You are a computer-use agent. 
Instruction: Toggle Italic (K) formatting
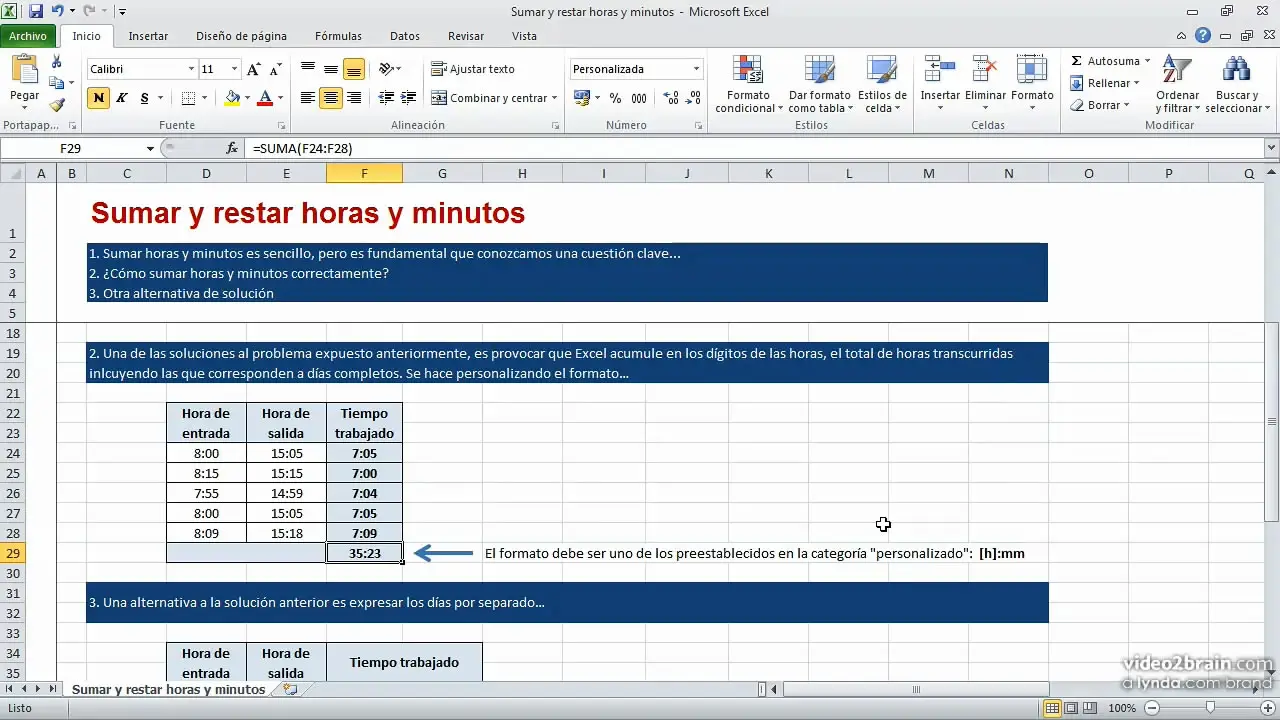(x=122, y=98)
